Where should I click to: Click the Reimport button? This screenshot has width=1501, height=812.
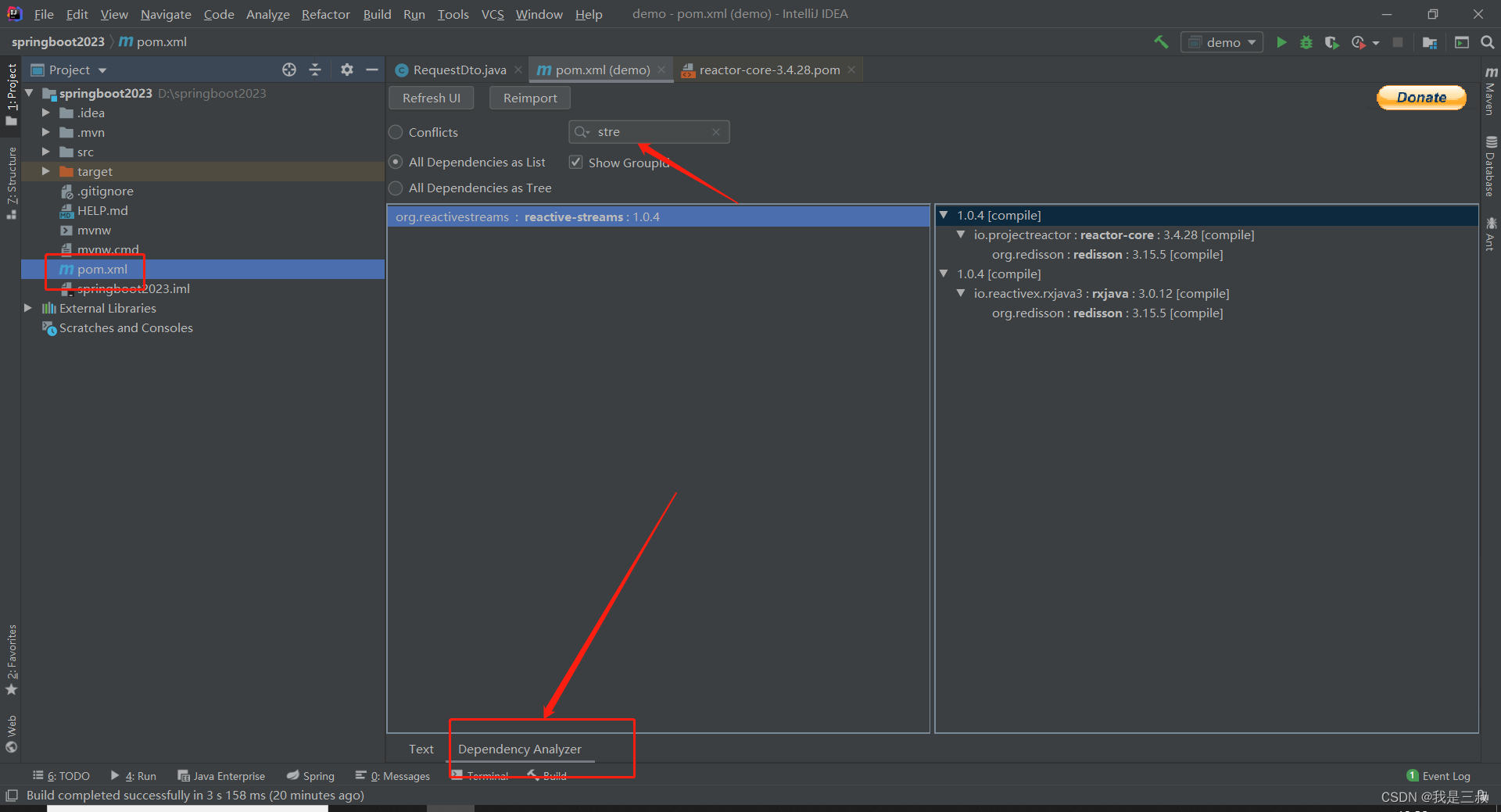coord(530,98)
